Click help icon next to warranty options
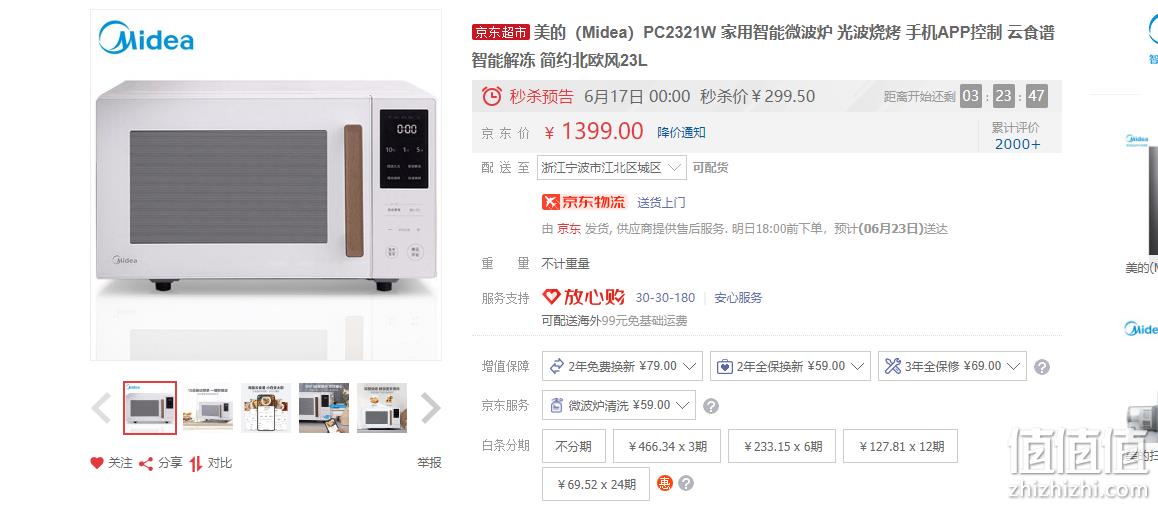This screenshot has height=507, width=1158. (1042, 367)
